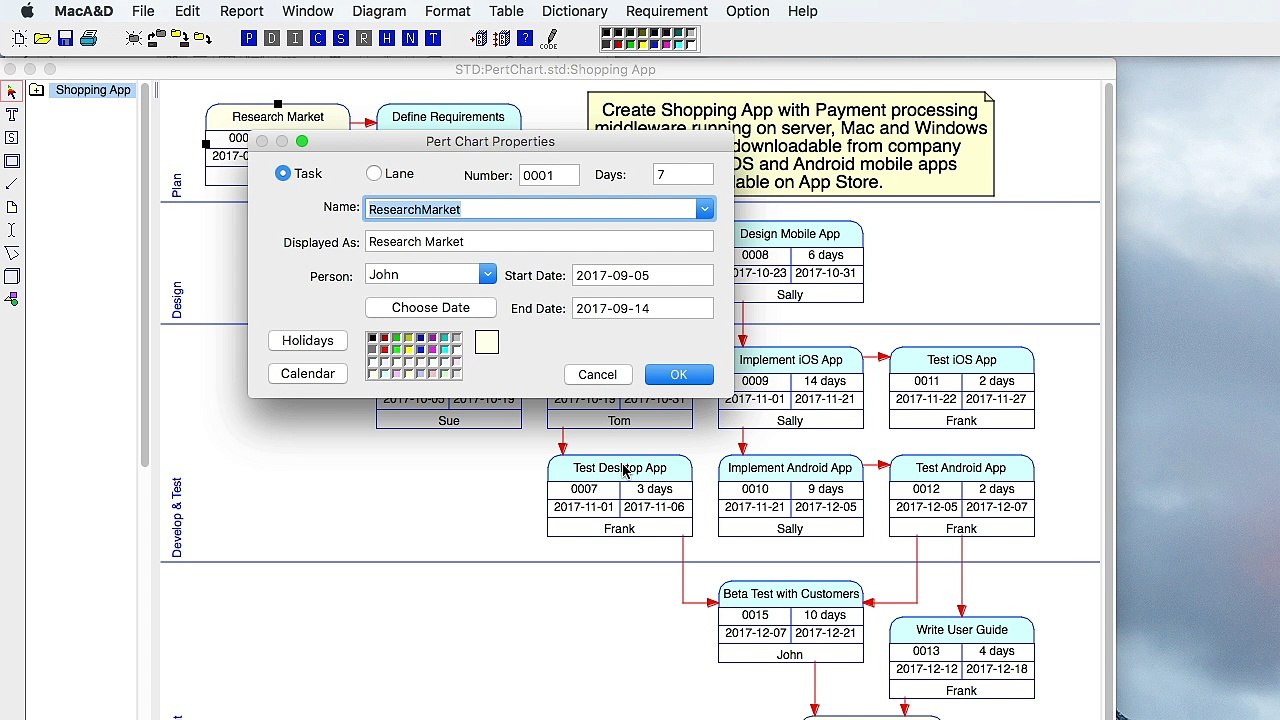Click the Open folder toolbar icon
The height and width of the screenshot is (720, 1280).
[x=42, y=38]
